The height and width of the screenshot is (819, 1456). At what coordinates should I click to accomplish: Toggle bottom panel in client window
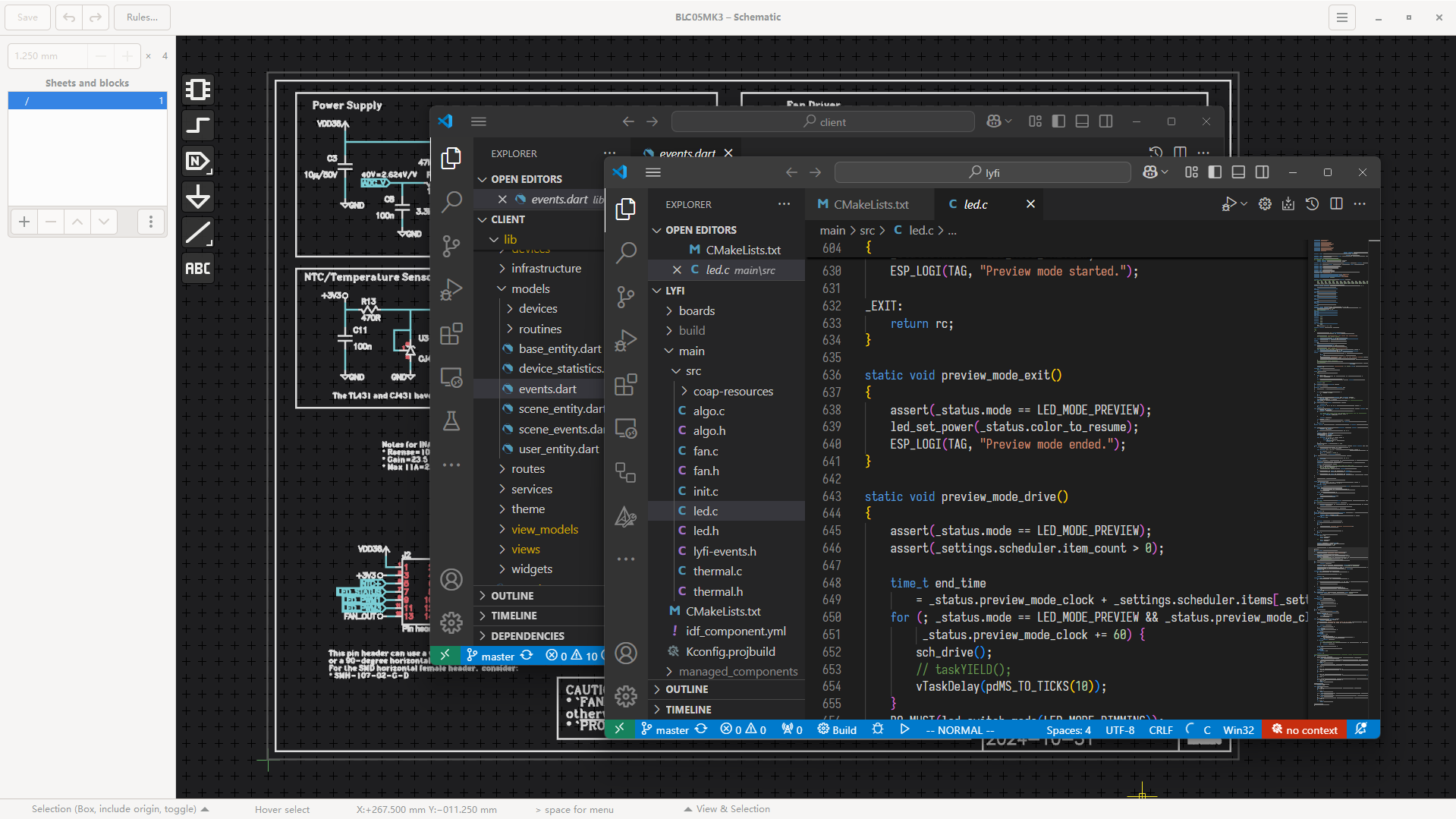pos(1082,121)
